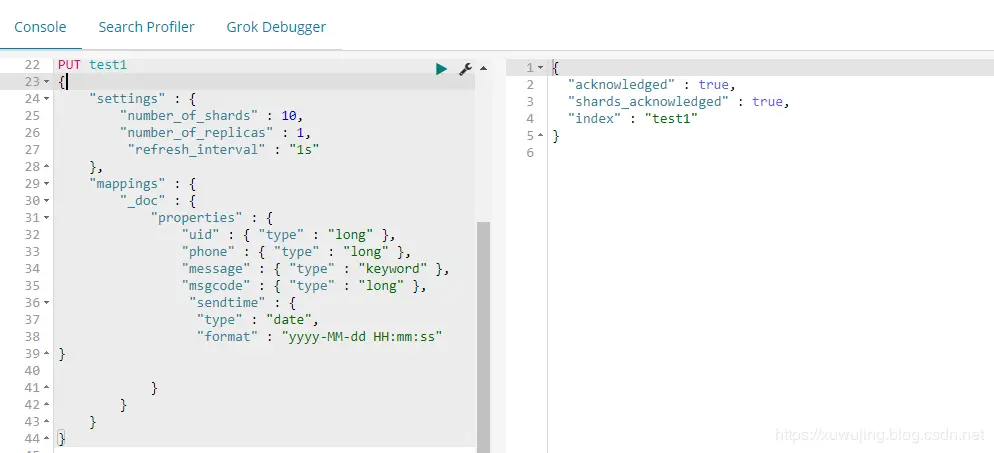This screenshot has height=453, width=994.
Task: Fold the _doc block at line 30
Action: click(x=47, y=201)
